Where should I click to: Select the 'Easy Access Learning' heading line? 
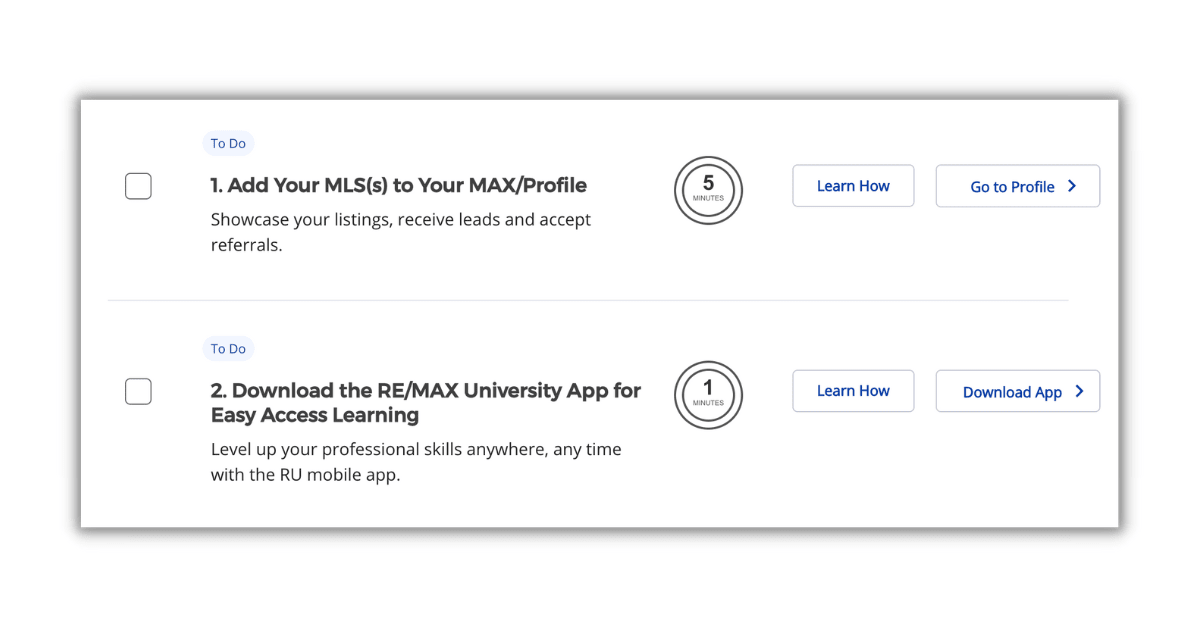pos(315,415)
